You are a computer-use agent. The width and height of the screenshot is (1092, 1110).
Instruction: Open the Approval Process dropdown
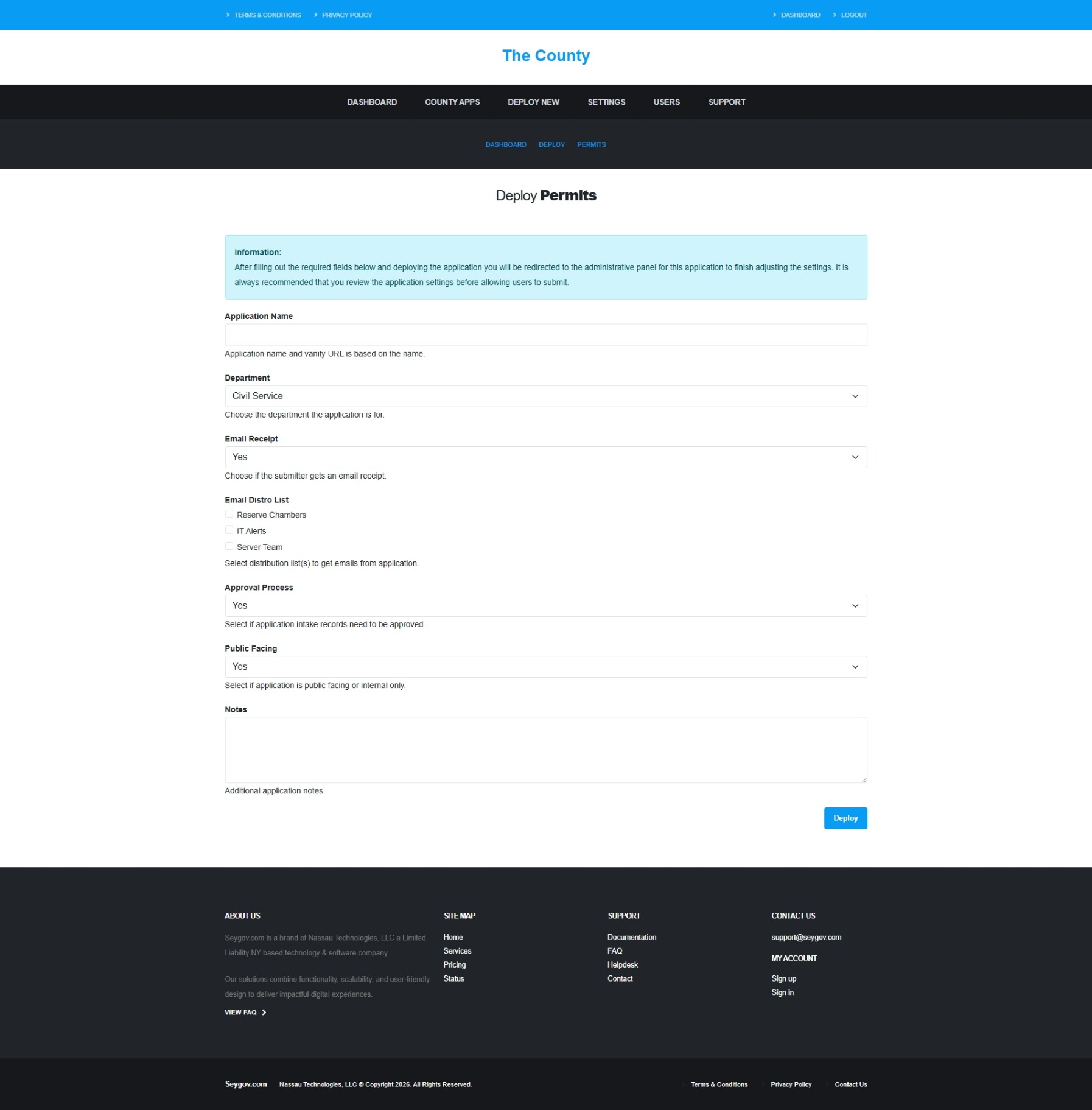click(545, 605)
